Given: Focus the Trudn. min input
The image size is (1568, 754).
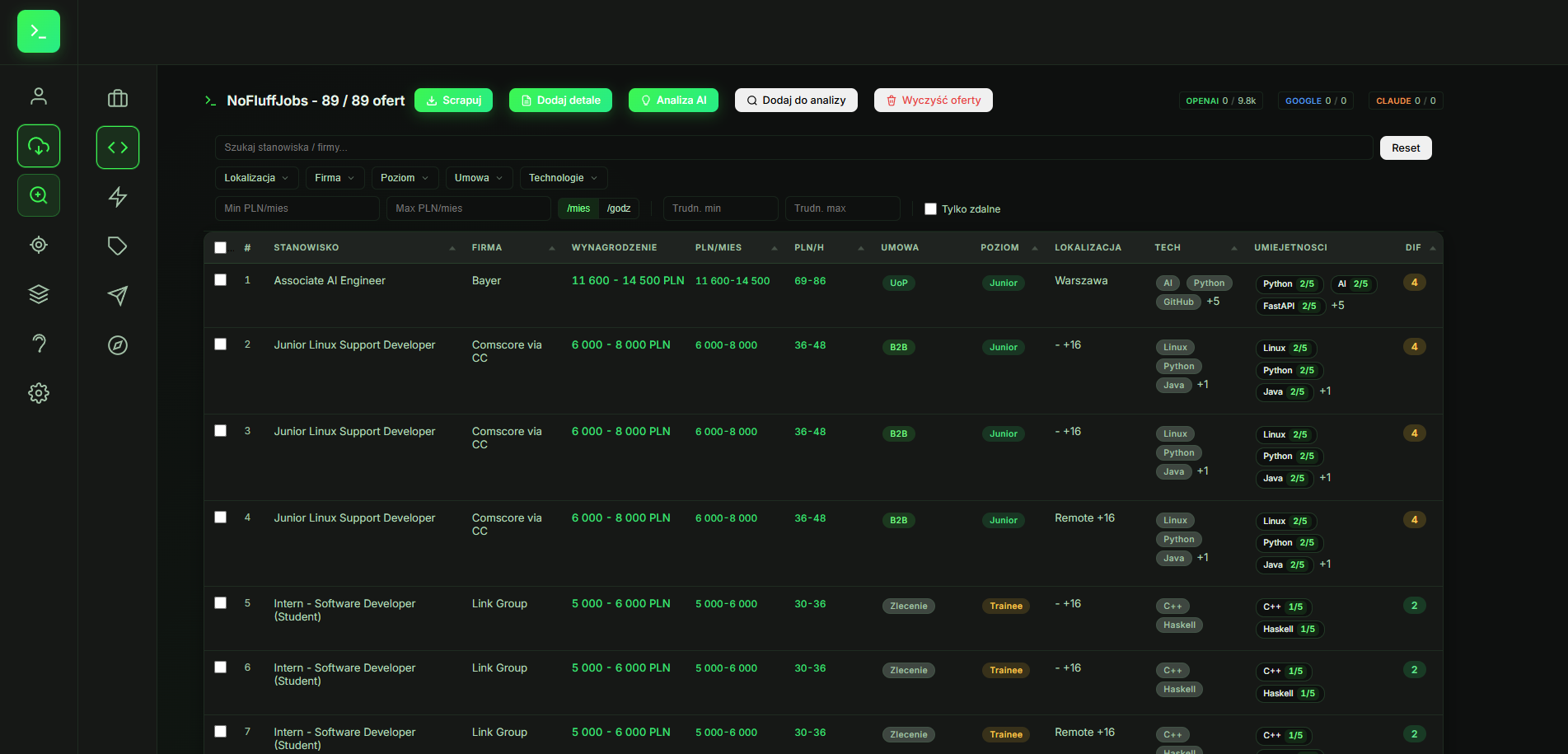Looking at the screenshot, I should [x=720, y=208].
